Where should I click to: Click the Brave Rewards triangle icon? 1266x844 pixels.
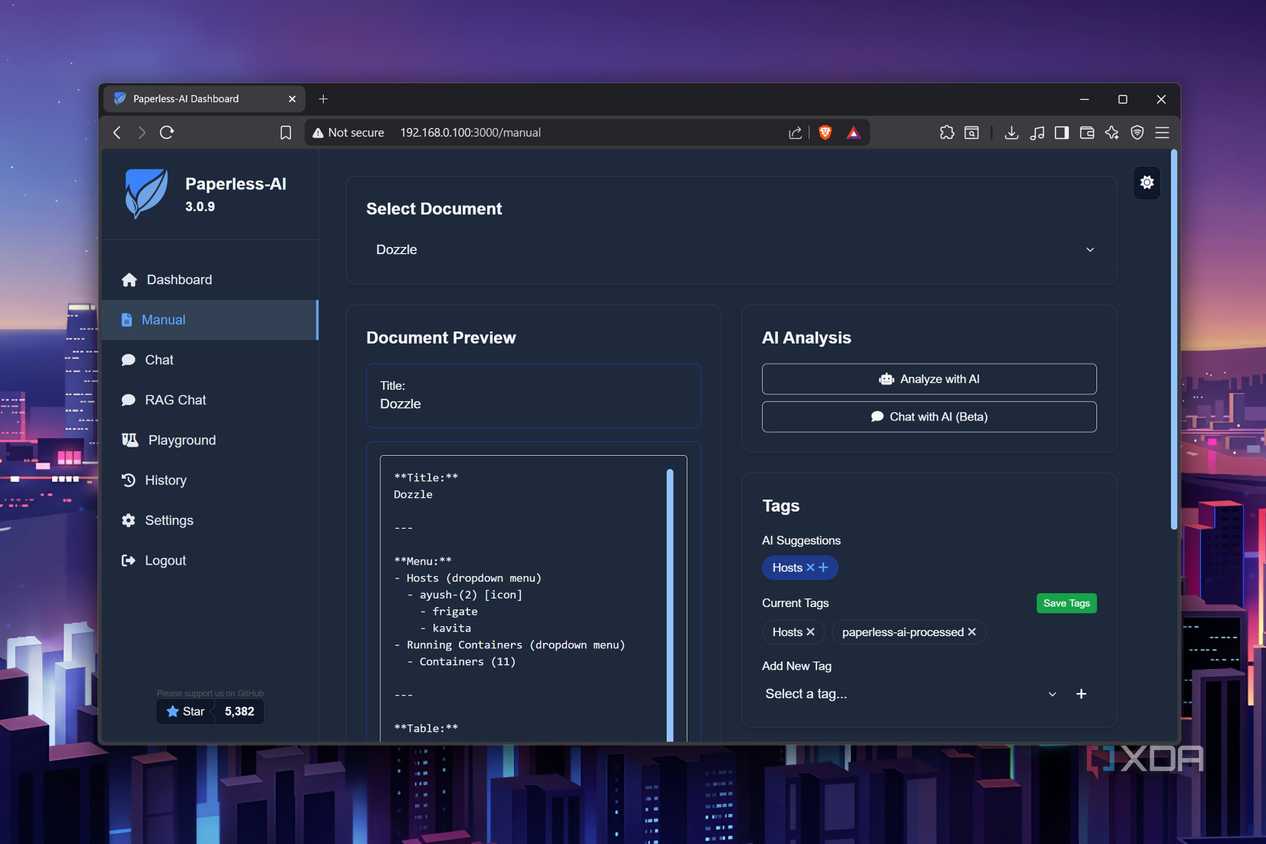[853, 132]
